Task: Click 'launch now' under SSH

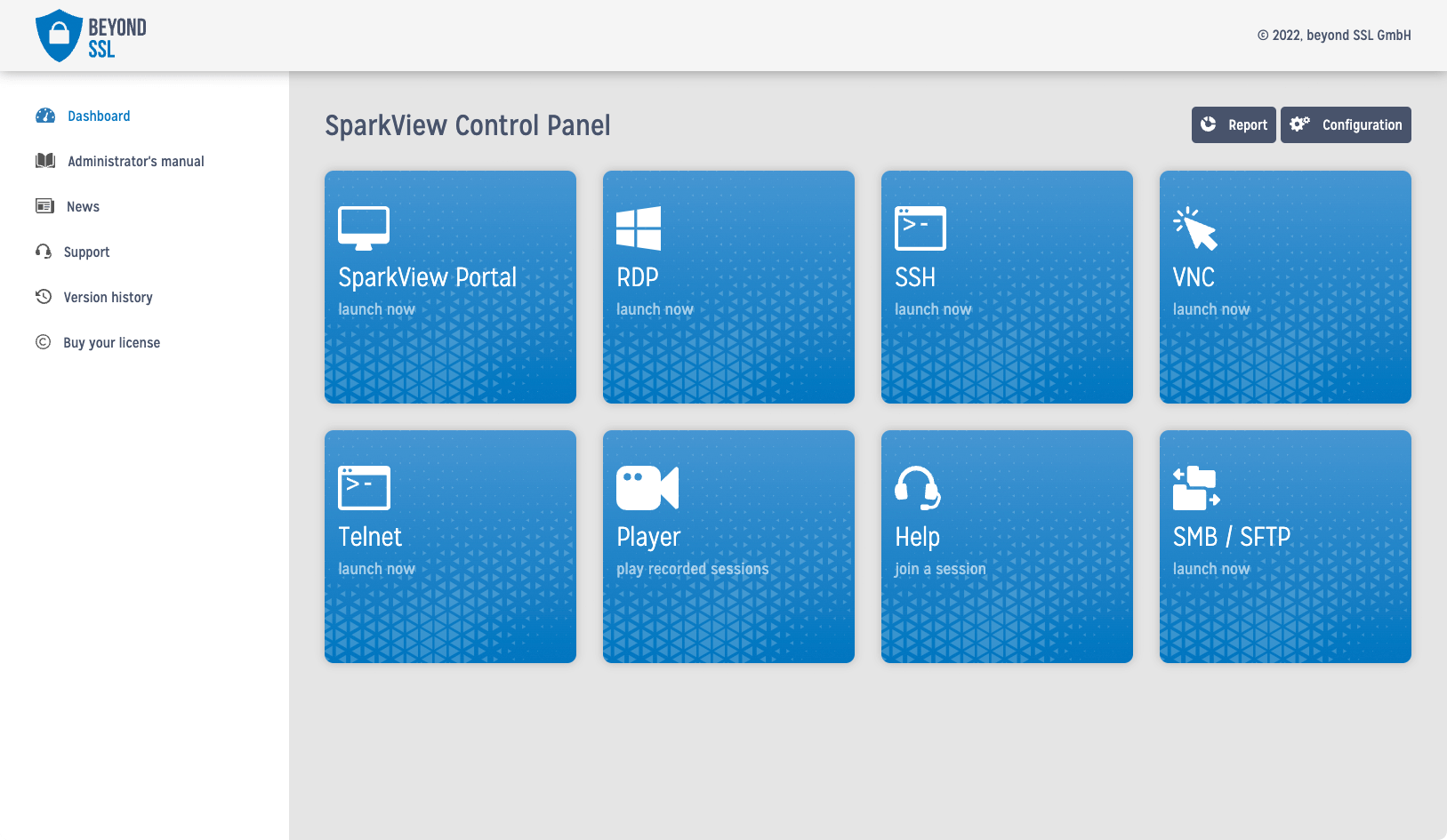Action: click(933, 309)
